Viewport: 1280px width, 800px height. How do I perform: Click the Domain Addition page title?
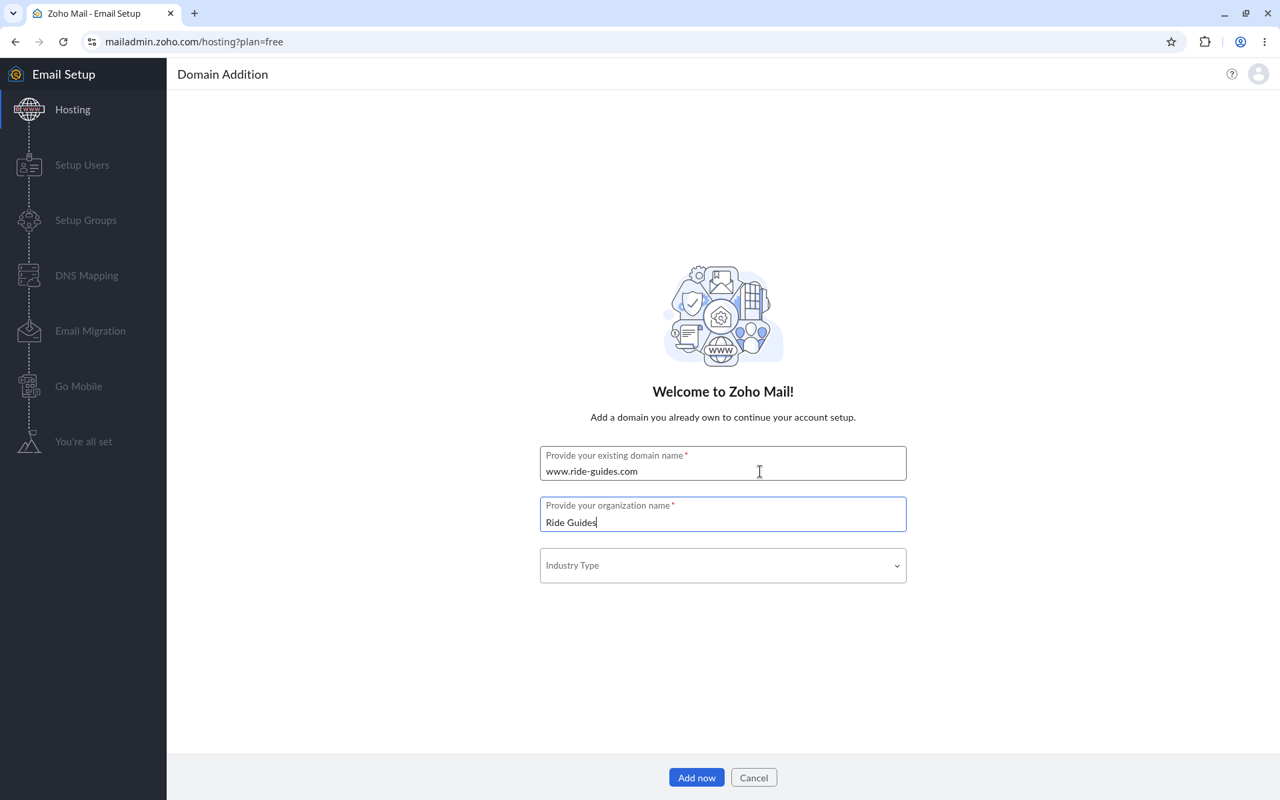click(x=223, y=74)
